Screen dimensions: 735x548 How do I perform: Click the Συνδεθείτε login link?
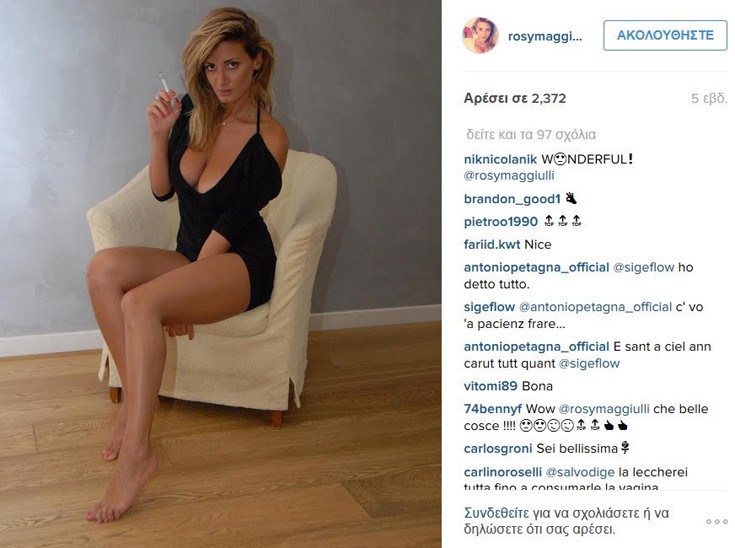(x=496, y=512)
